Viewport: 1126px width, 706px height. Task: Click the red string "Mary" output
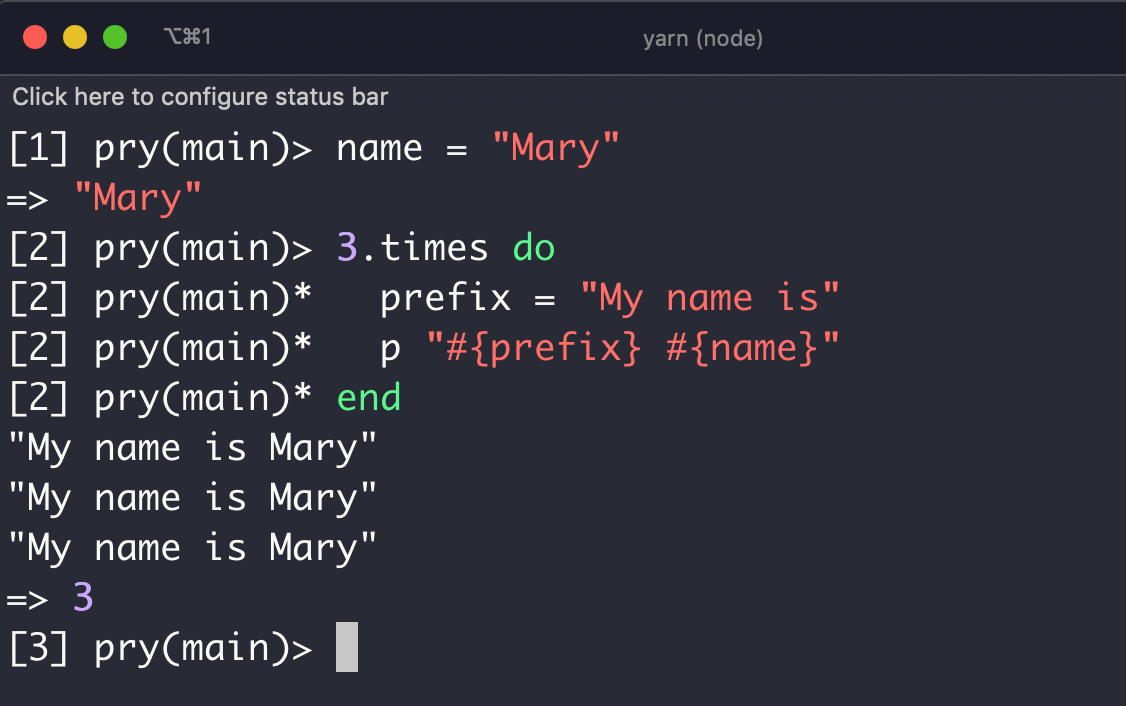(137, 197)
